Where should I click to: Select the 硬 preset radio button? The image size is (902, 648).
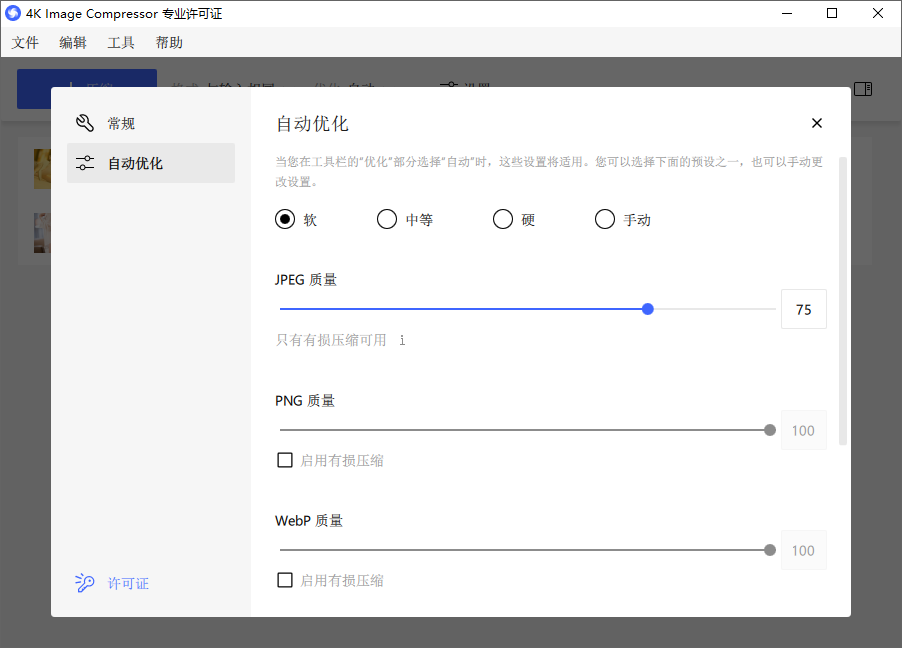click(x=503, y=219)
